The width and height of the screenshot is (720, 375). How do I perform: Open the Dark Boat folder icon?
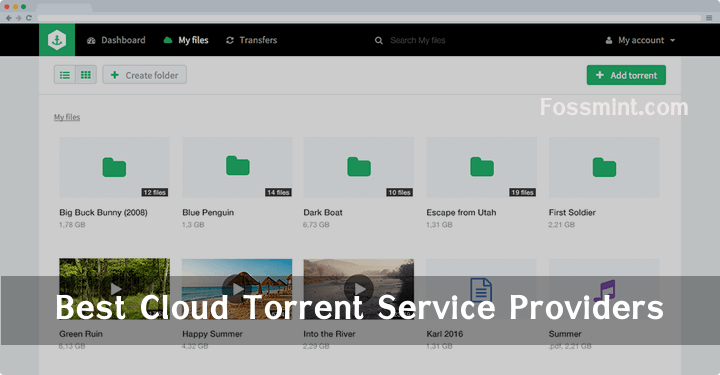[359, 167]
